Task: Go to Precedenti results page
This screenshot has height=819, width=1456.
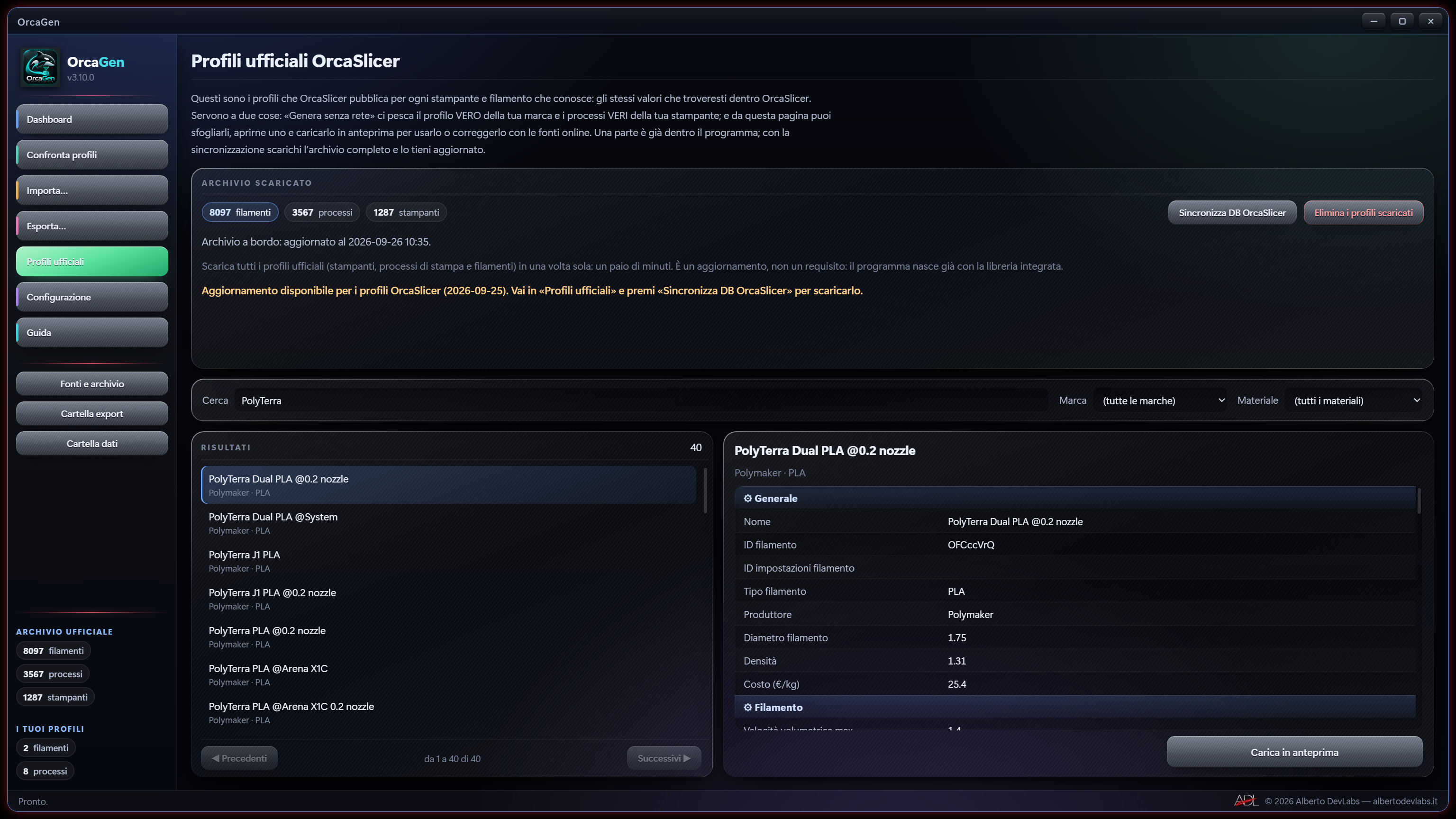Action: tap(239, 758)
